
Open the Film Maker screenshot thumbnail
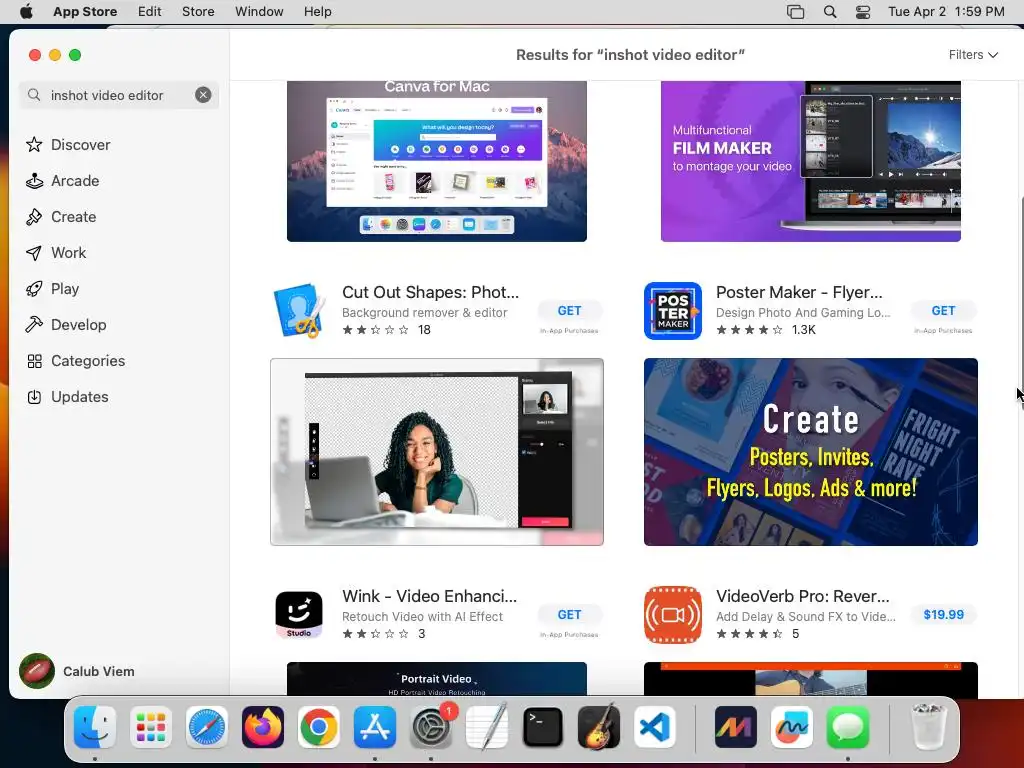[x=810, y=161]
